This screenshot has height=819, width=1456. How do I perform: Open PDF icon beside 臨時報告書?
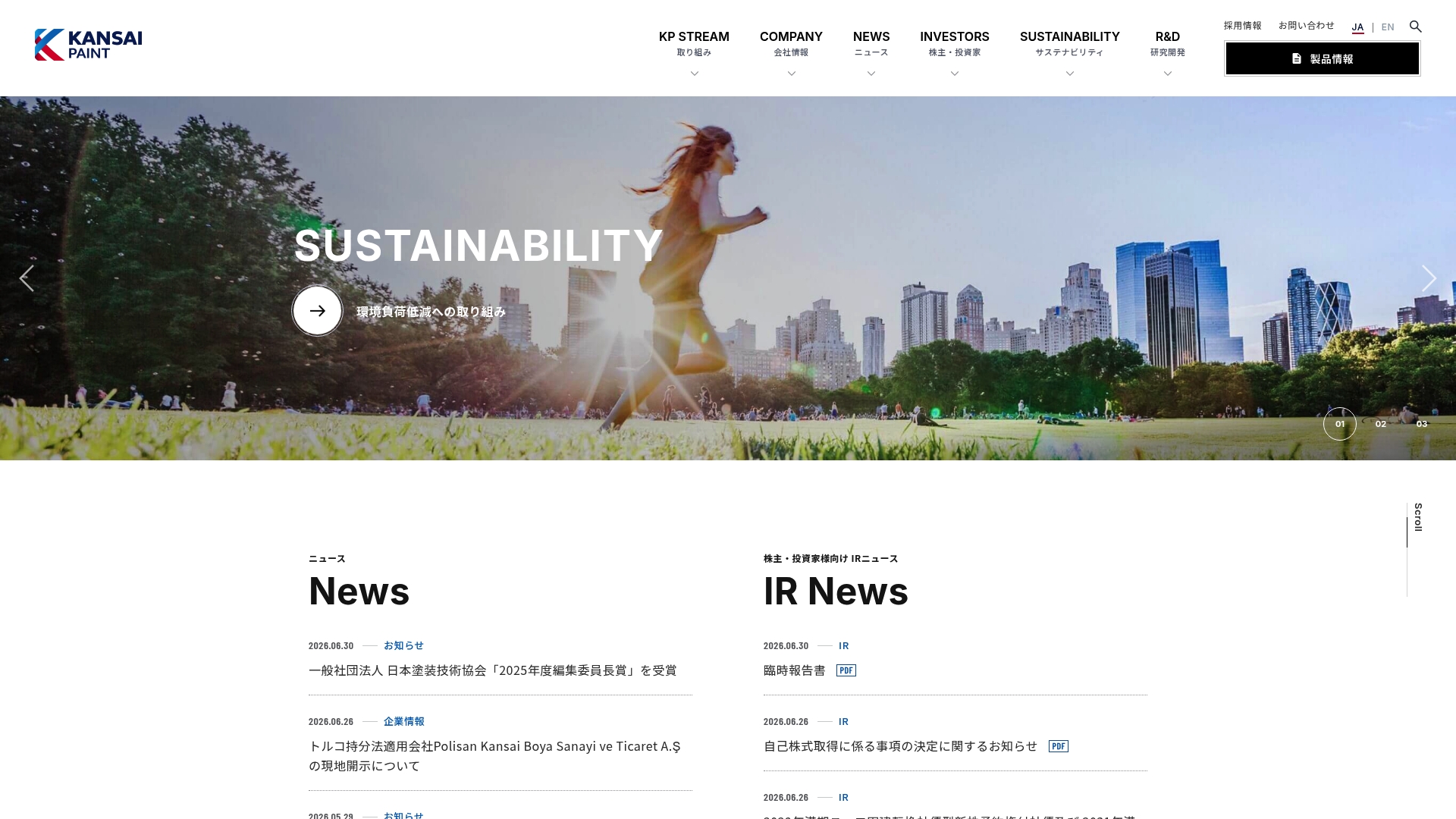[846, 670]
